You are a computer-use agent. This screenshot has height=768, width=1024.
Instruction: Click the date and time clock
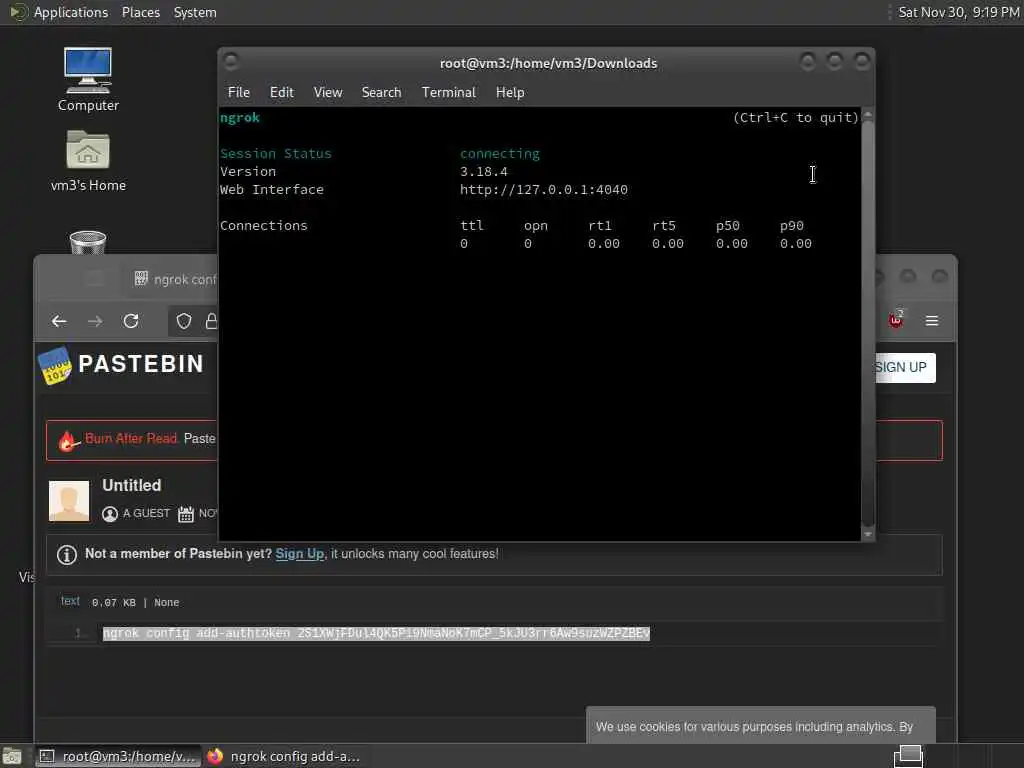(x=959, y=12)
